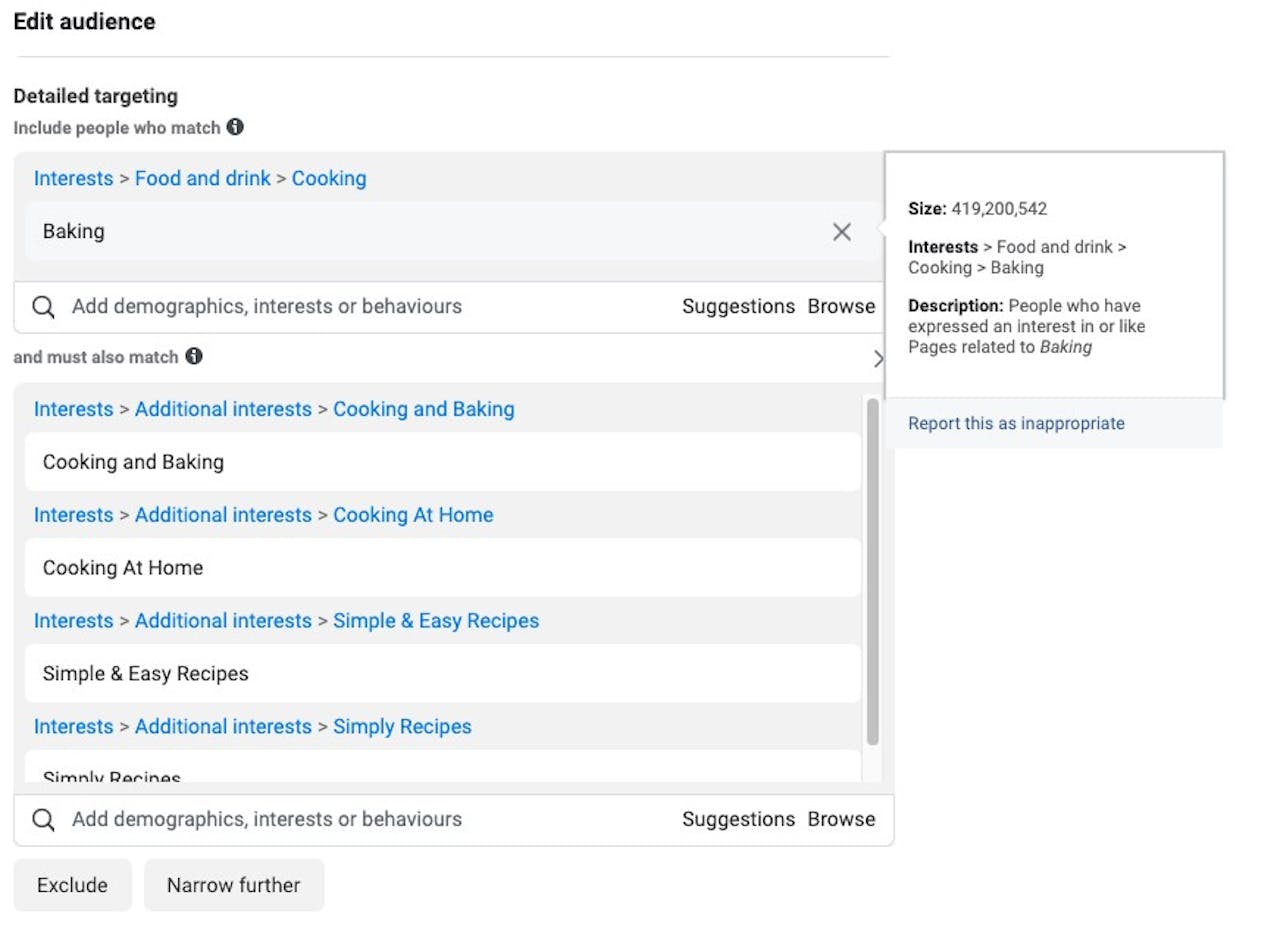The height and width of the screenshot is (929, 1280).
Task: Click the search icon in the lower targeting field
Action: tap(43, 820)
